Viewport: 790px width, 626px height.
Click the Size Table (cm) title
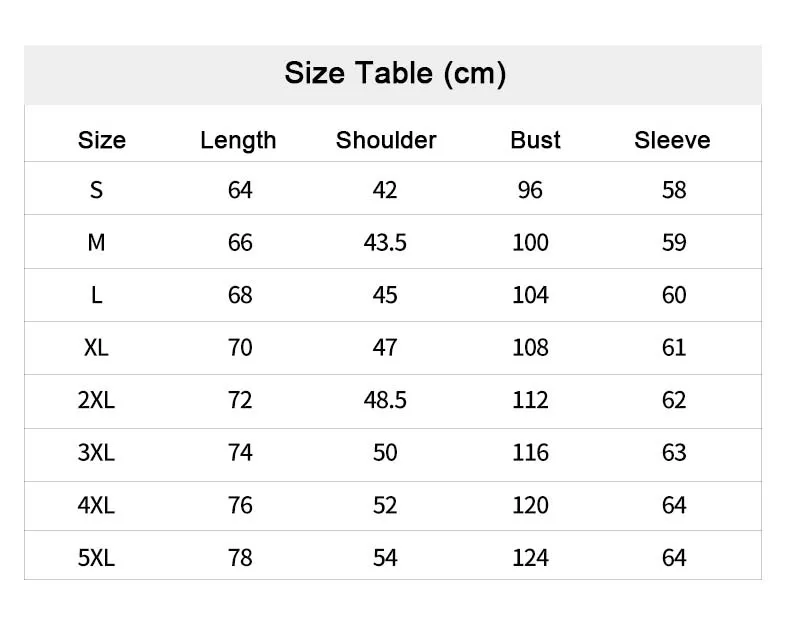pyautogui.click(x=395, y=73)
